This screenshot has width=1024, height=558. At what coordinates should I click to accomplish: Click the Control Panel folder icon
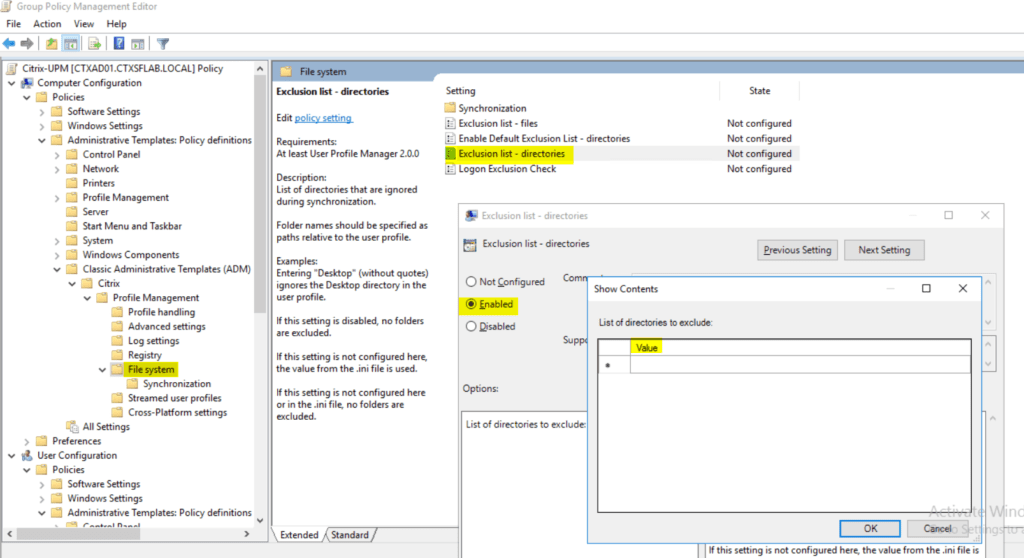pyautogui.click(x=72, y=154)
